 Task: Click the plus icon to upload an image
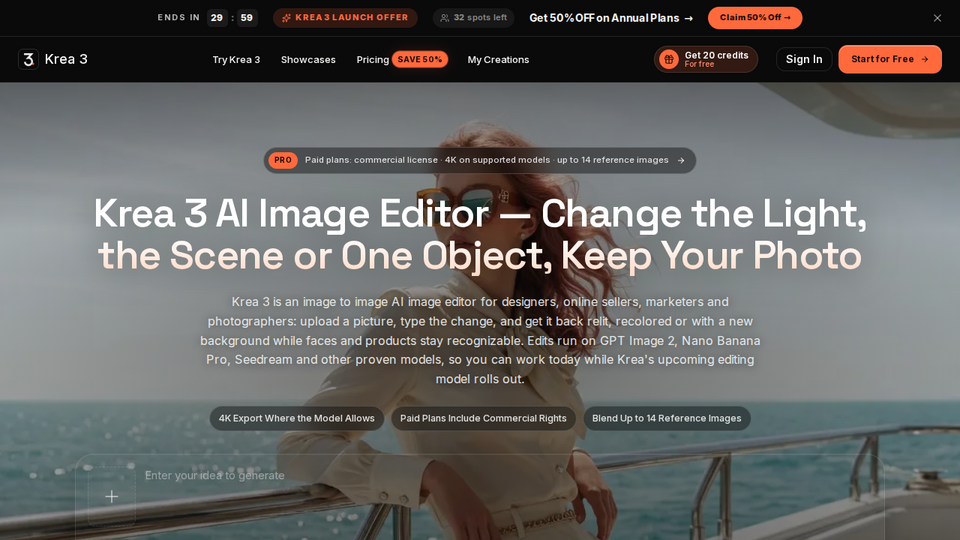click(x=111, y=497)
